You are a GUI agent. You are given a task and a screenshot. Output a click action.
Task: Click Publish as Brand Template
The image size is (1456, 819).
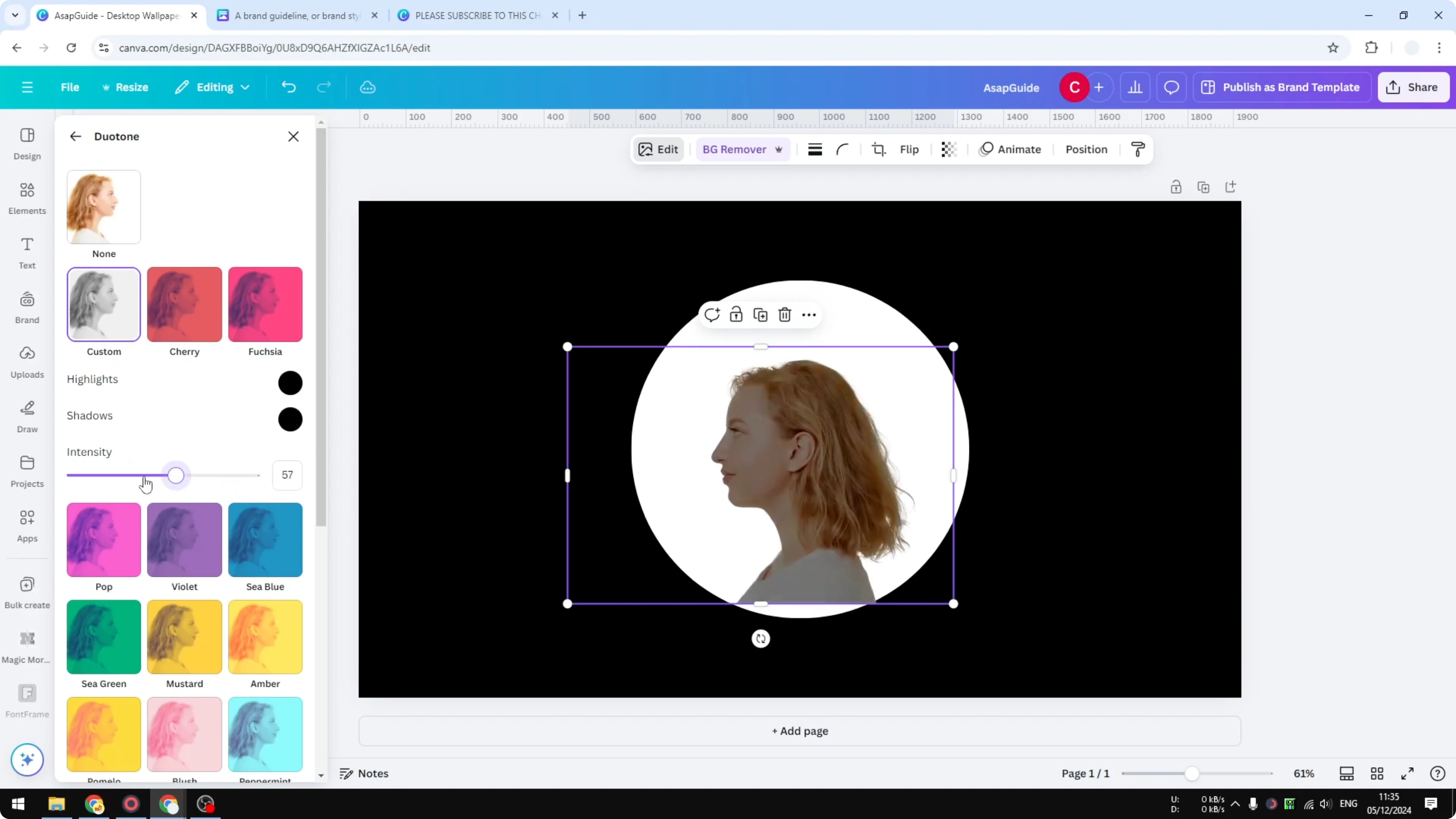(x=1282, y=87)
